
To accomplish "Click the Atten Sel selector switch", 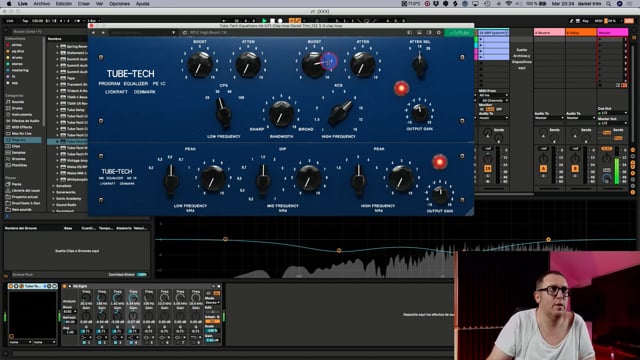I will point(420,64).
